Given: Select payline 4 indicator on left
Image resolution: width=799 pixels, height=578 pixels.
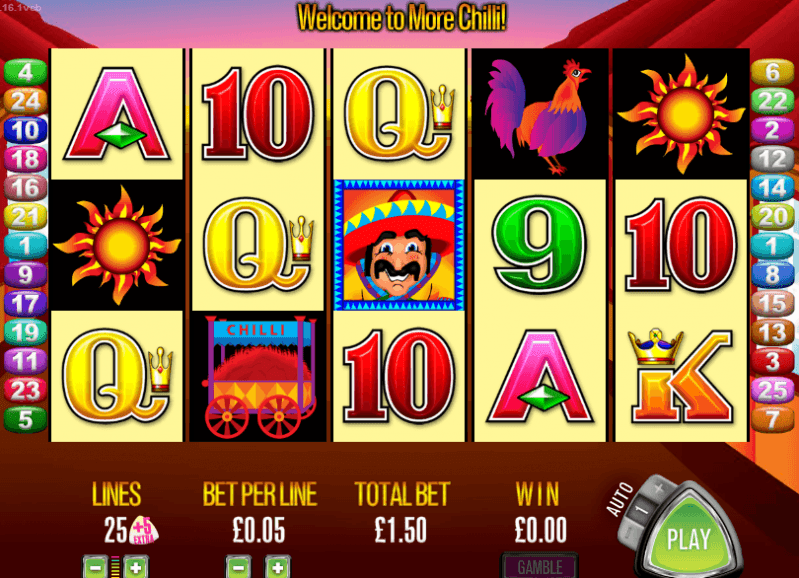Looking at the screenshot, I should 25,72.
